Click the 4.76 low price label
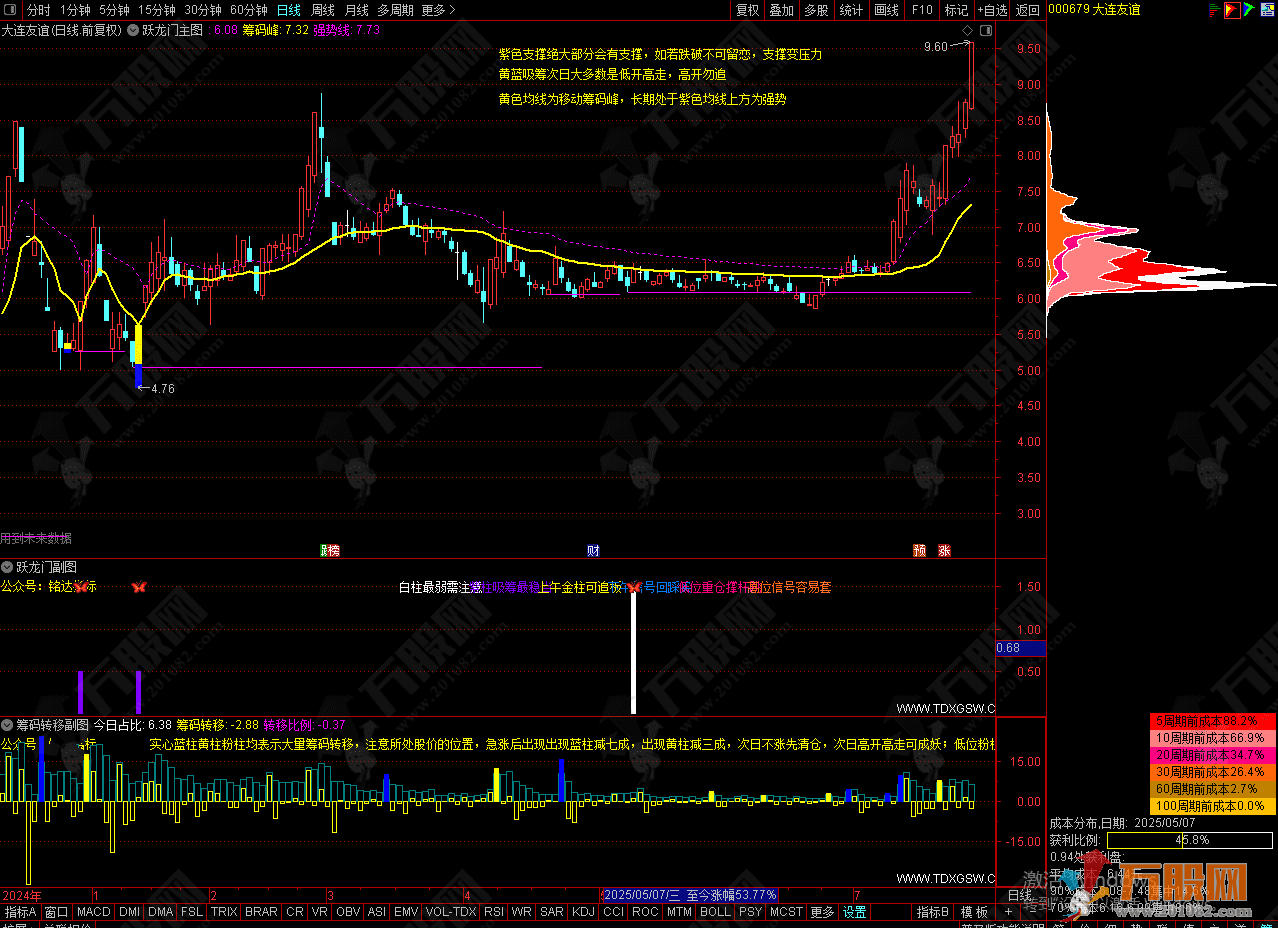 click(x=161, y=388)
